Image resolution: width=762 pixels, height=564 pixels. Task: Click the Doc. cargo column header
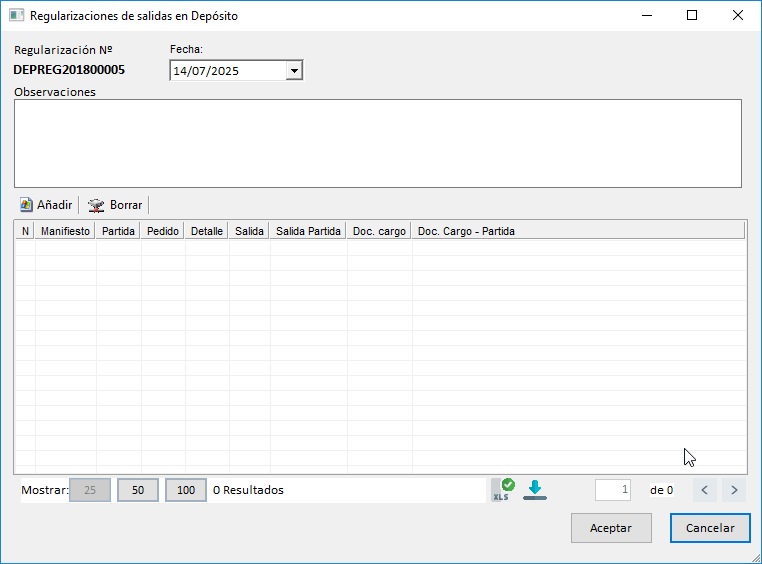379,231
